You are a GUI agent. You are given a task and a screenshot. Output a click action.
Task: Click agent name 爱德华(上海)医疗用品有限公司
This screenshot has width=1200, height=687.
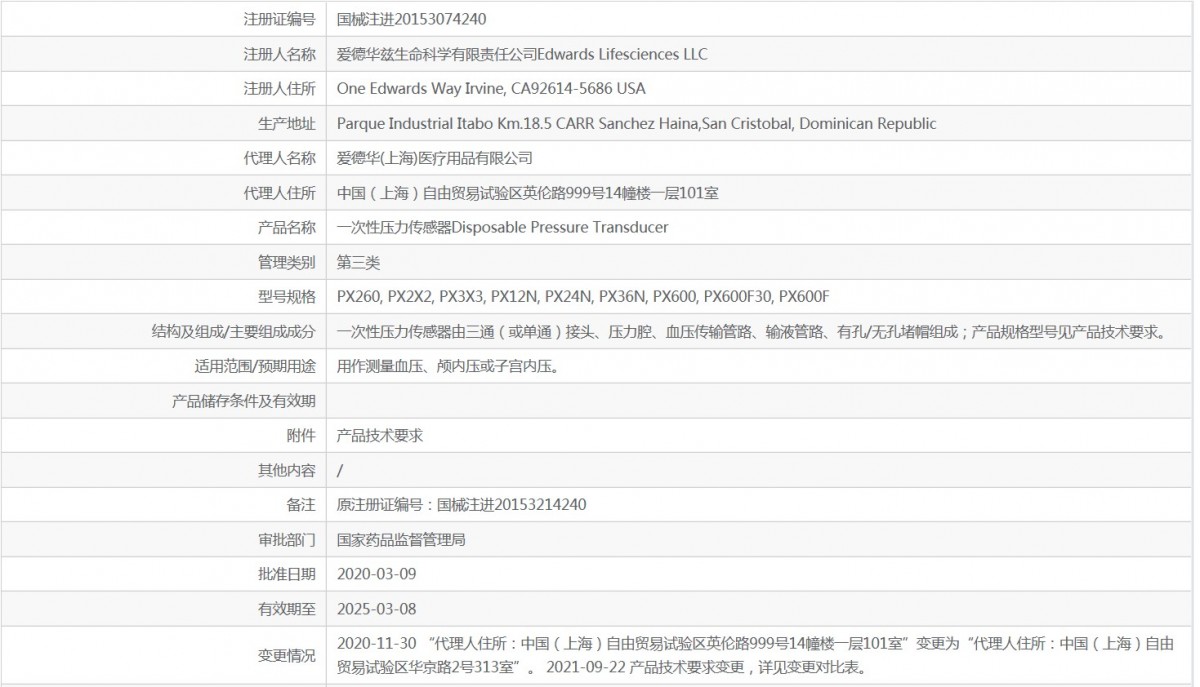tap(435, 158)
